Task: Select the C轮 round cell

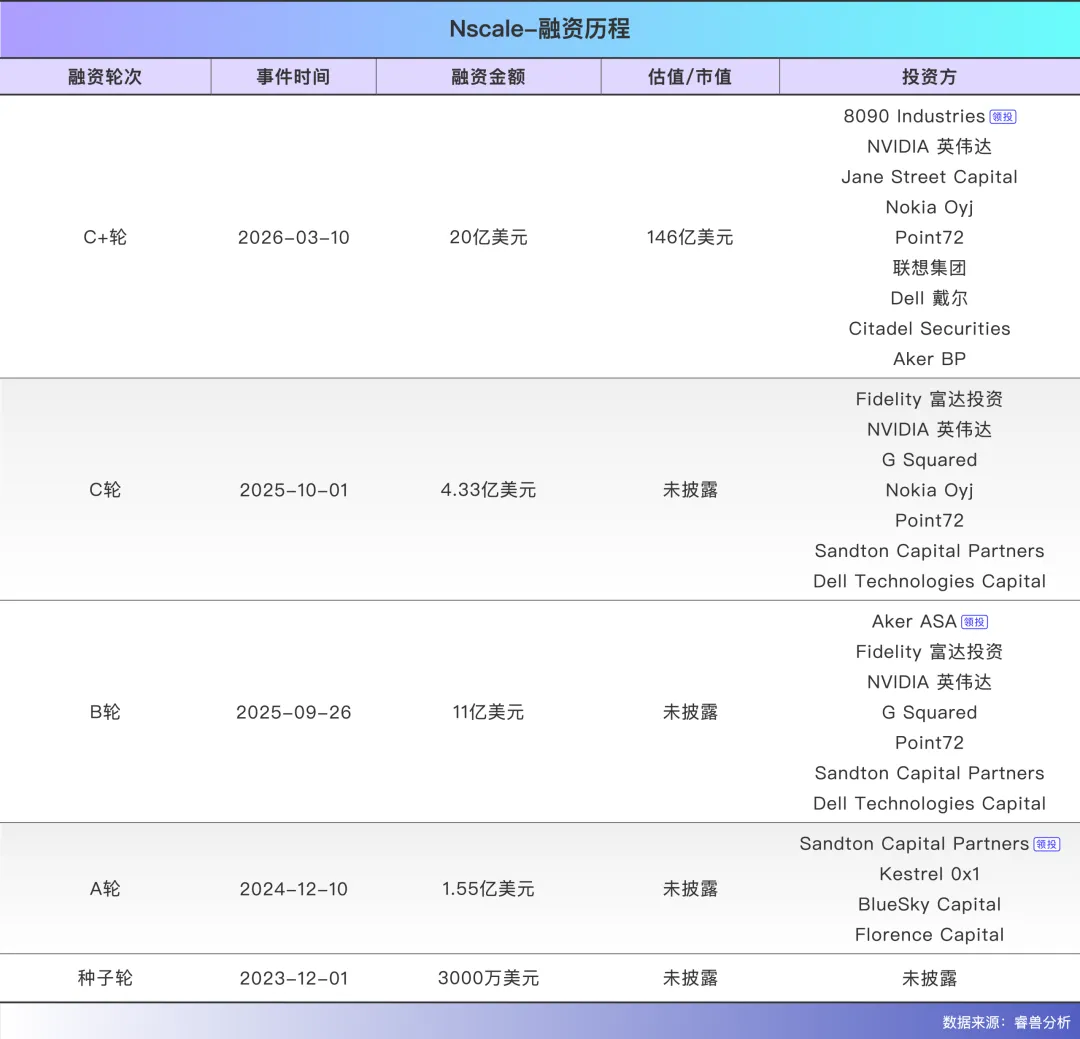Action: click(105, 490)
